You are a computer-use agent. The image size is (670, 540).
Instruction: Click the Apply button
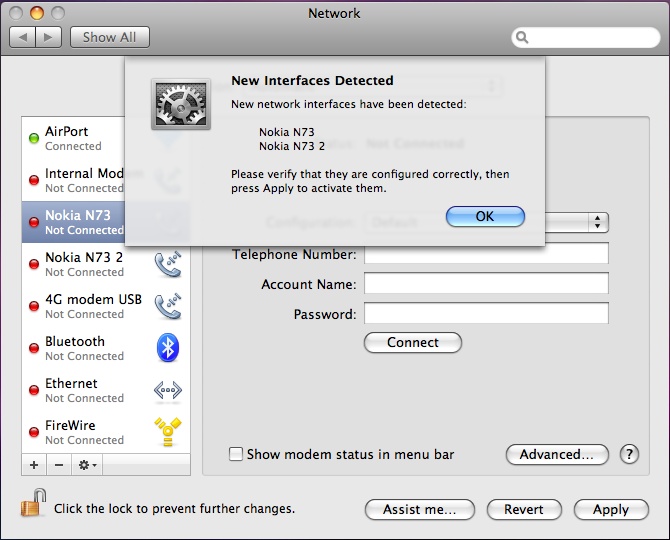611,509
